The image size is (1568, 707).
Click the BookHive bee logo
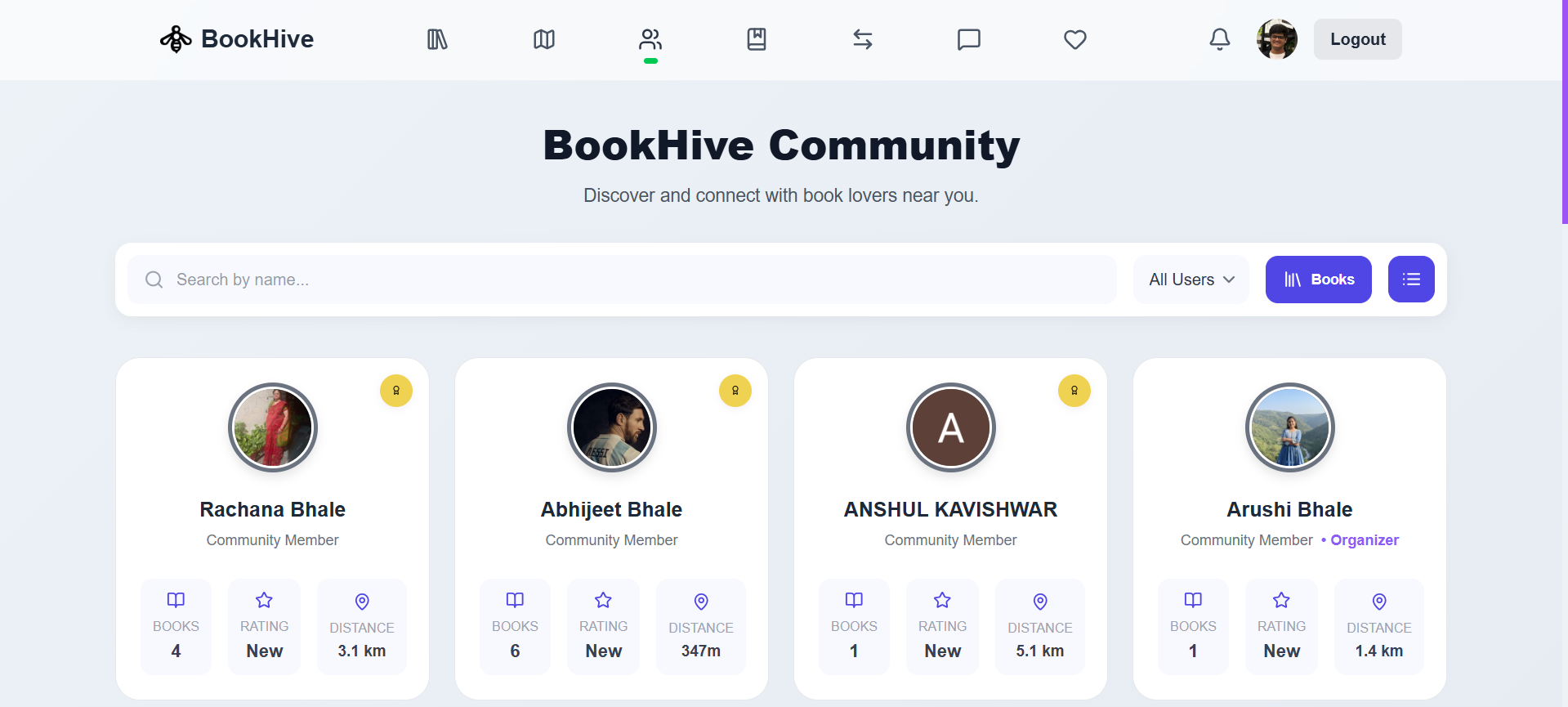click(x=176, y=39)
